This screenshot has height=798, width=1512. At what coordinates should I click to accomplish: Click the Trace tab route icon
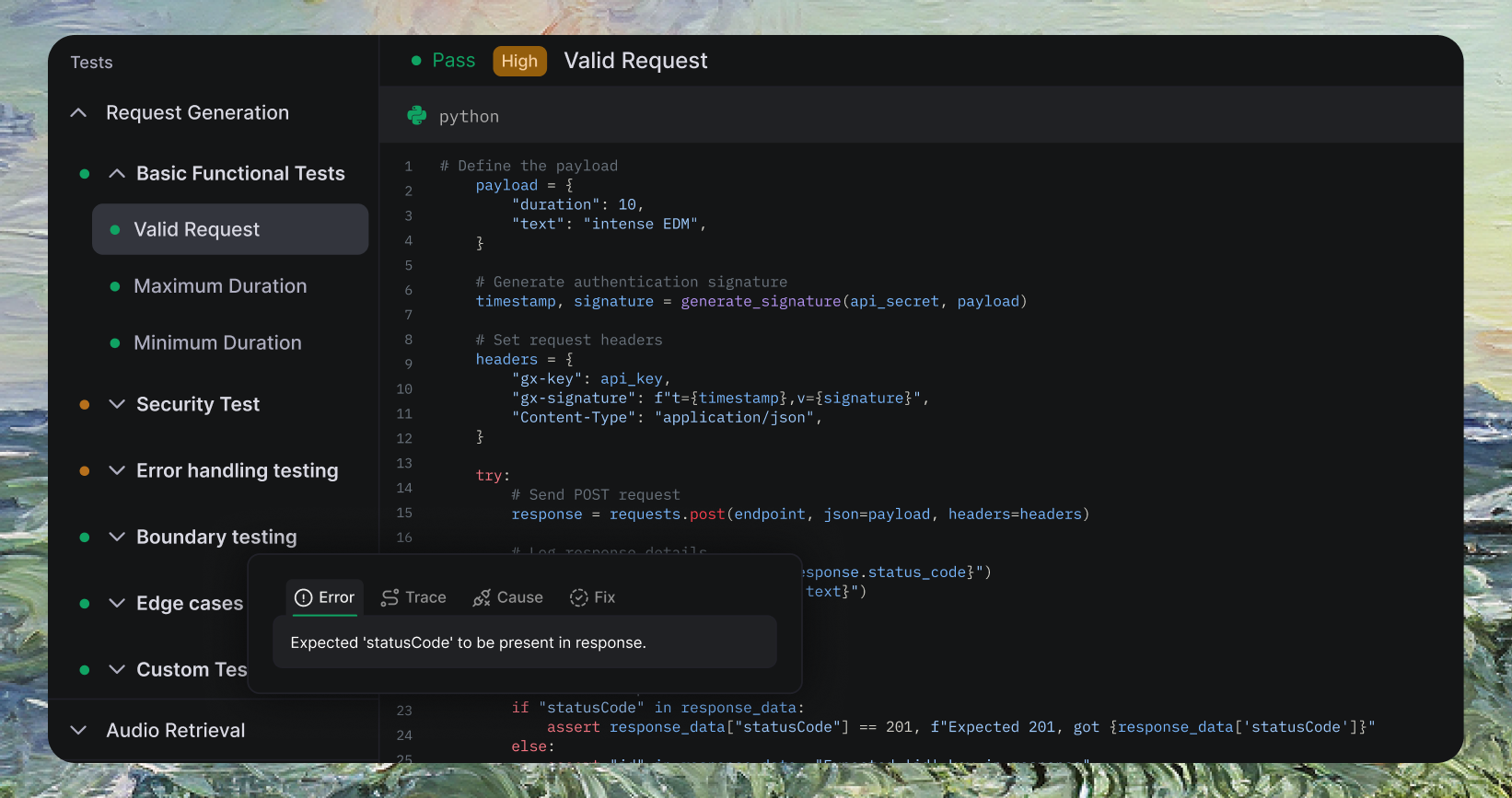(390, 598)
